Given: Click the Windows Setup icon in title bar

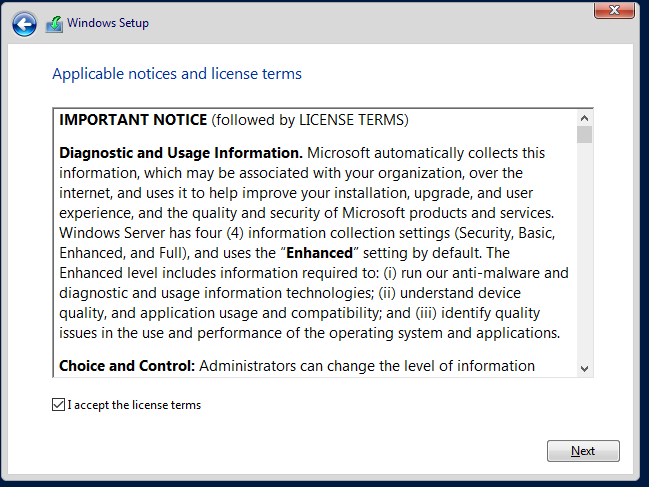Looking at the screenshot, I should pos(54,24).
